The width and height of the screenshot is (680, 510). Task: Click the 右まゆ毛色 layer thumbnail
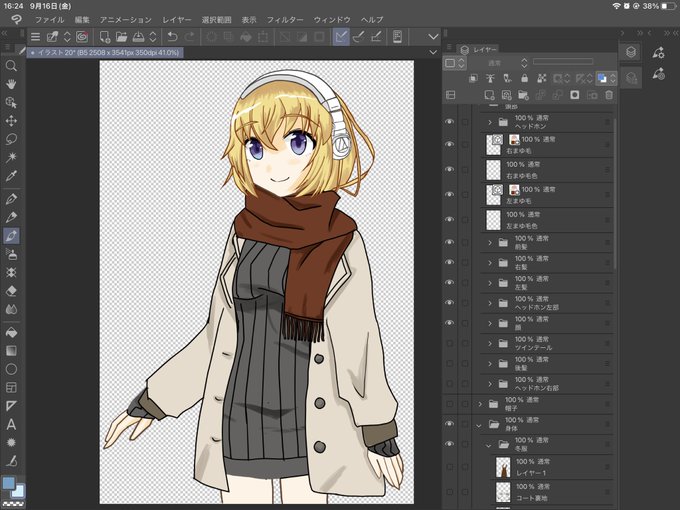(494, 170)
